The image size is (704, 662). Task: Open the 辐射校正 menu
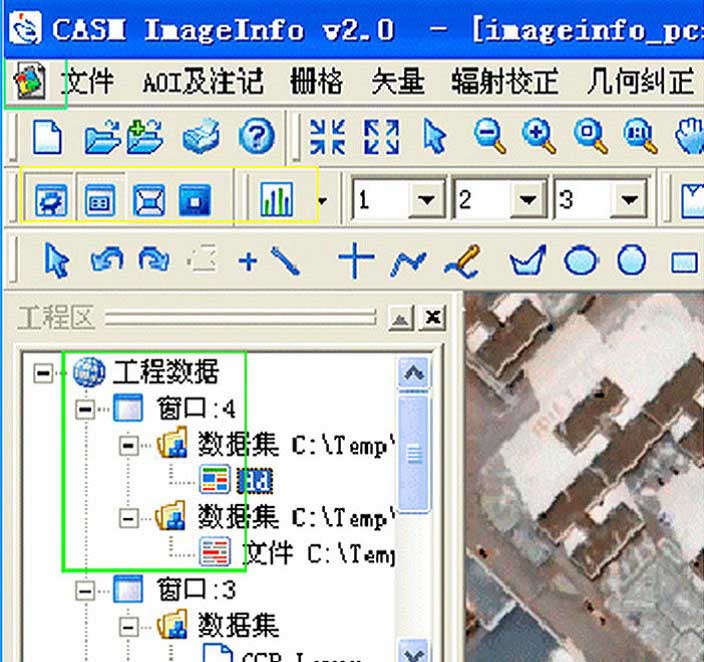[505, 82]
